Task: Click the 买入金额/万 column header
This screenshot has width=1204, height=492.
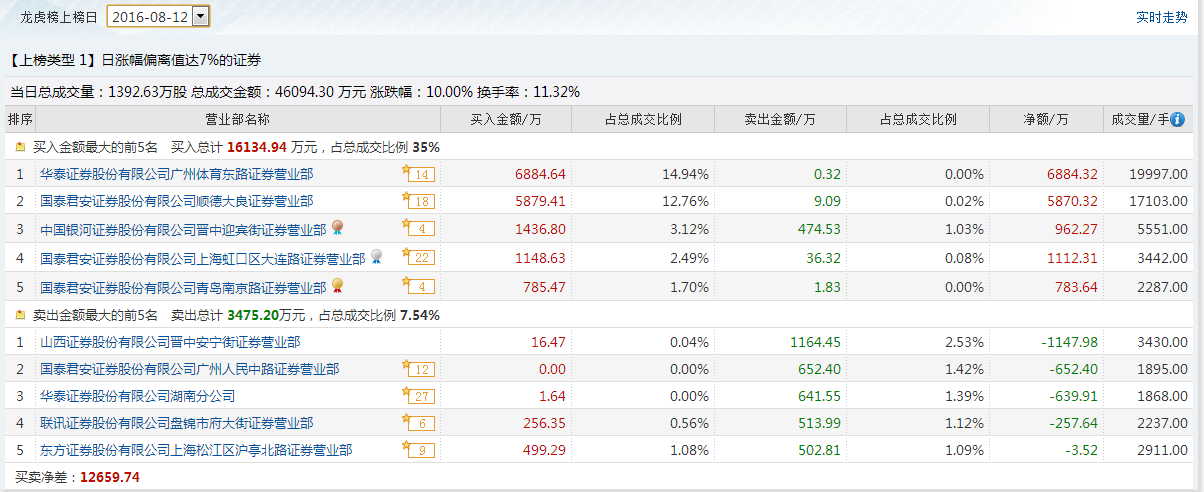Action: [506, 120]
